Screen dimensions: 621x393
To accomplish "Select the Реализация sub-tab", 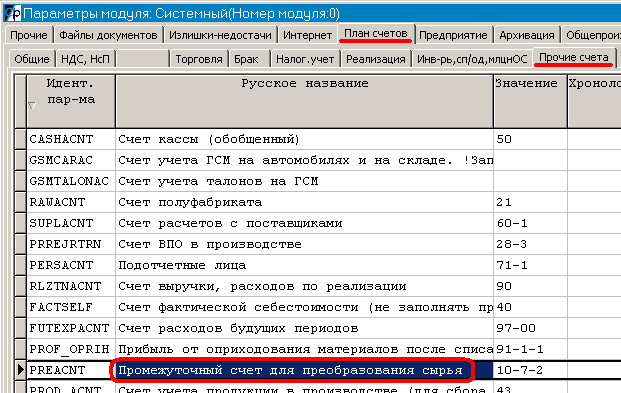I will pos(375,59).
